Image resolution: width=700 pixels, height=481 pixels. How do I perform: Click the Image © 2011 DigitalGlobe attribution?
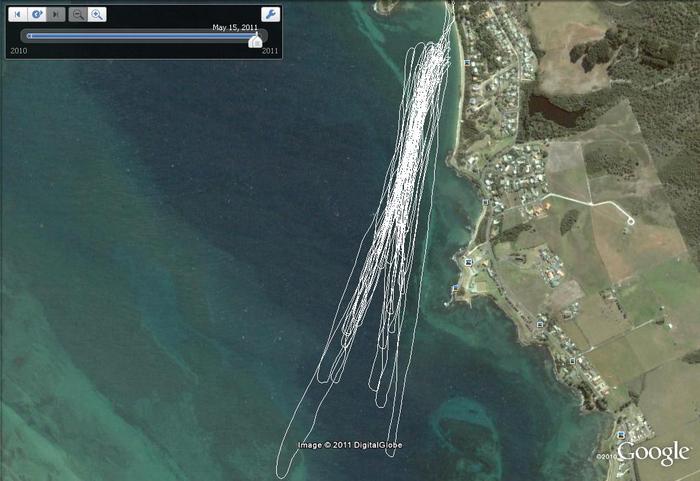[350, 445]
